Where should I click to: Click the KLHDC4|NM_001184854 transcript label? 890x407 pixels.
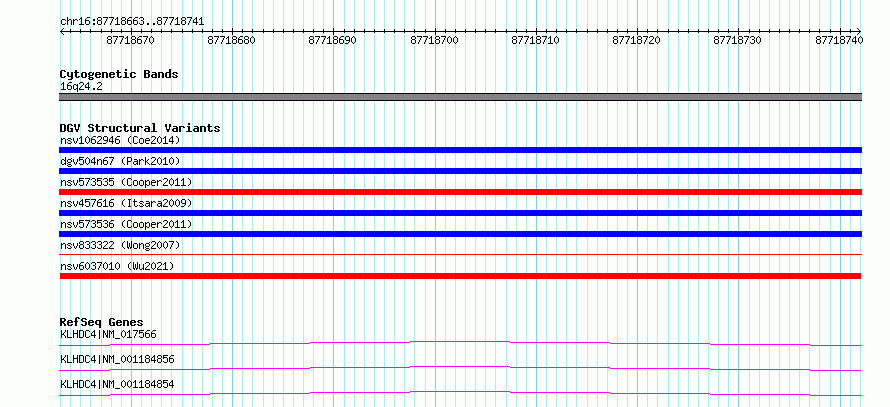coord(117,384)
